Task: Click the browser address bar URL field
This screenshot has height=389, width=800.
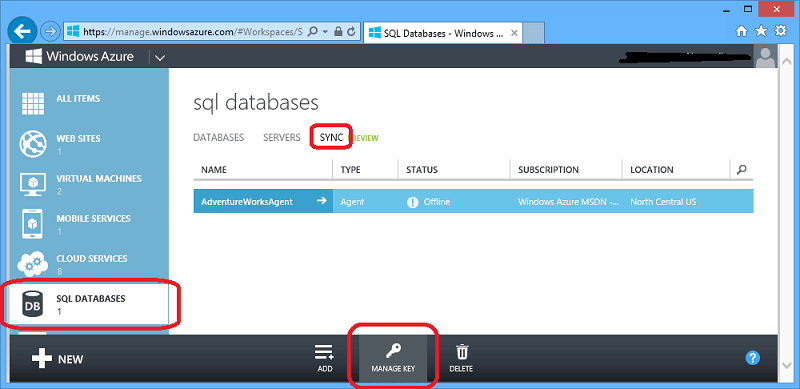Action: coord(192,32)
